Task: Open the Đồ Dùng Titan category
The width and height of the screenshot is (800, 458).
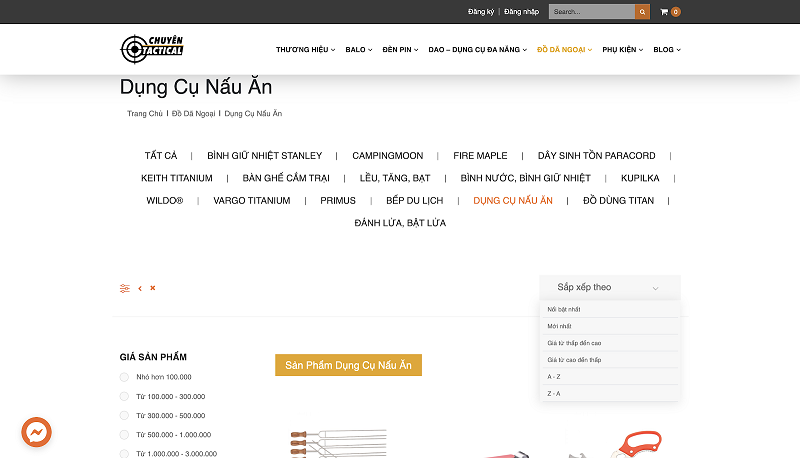Action: (x=618, y=200)
